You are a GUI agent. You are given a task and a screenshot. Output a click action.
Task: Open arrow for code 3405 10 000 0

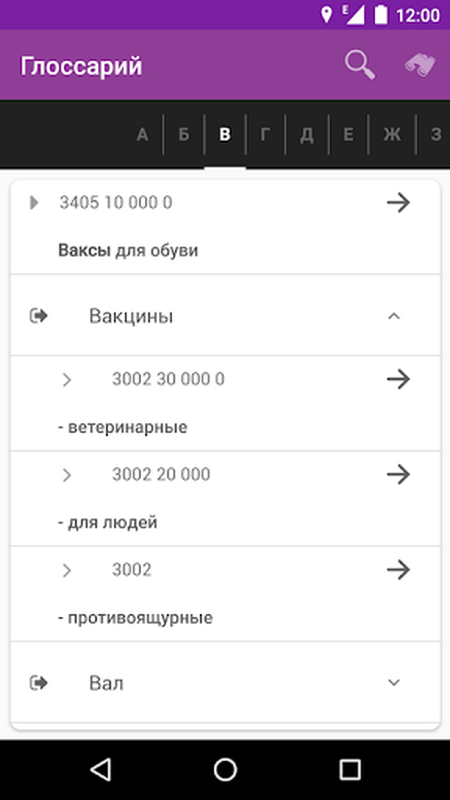(398, 203)
